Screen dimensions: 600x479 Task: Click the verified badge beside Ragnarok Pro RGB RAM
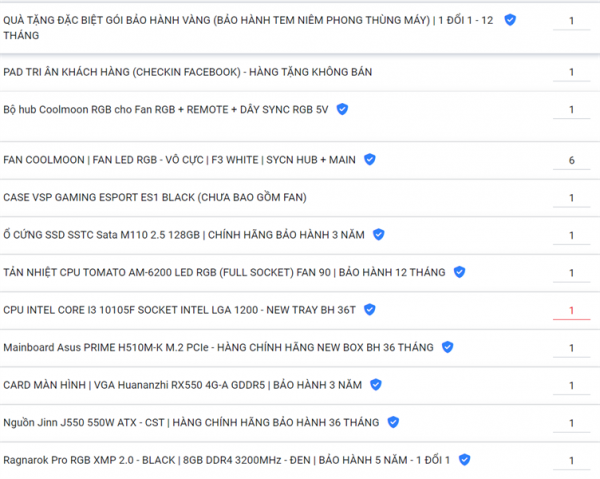click(x=464, y=459)
